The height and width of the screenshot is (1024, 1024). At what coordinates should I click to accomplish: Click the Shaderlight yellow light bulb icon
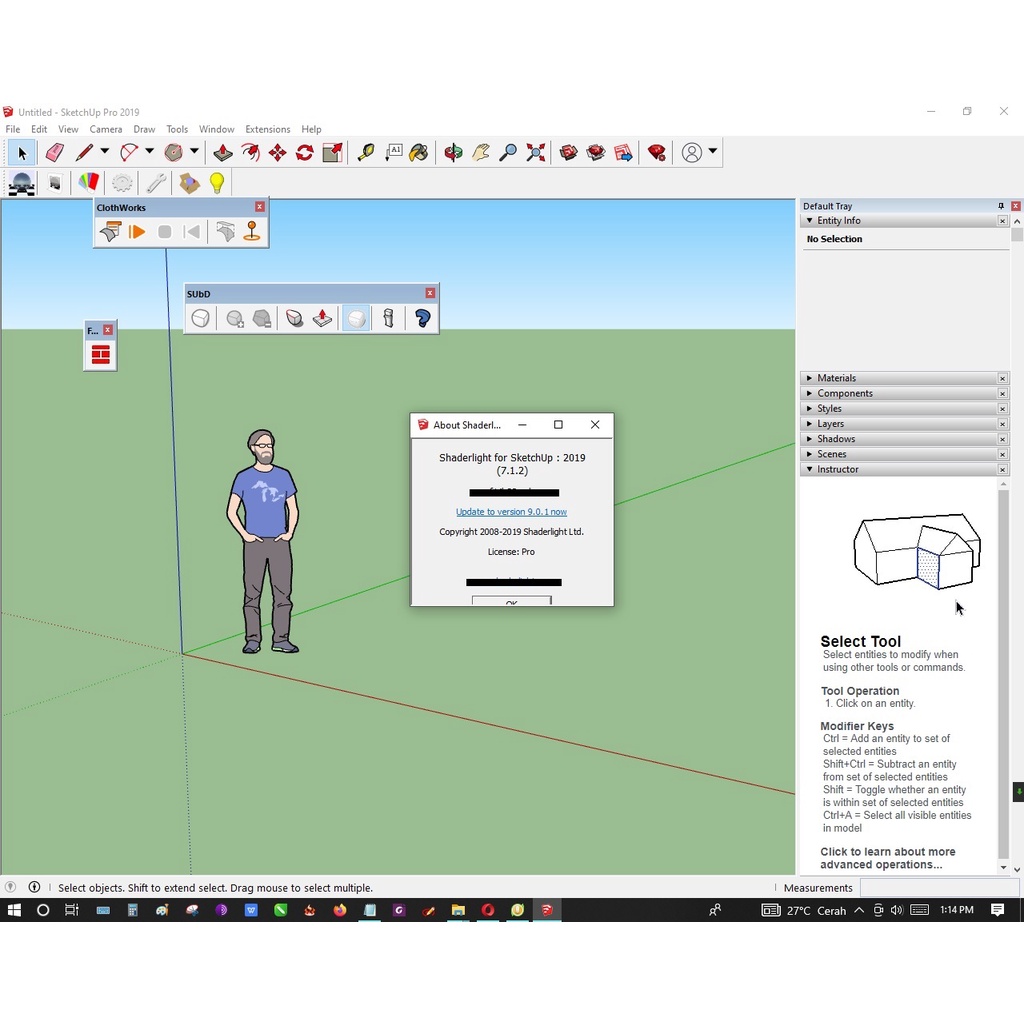click(x=217, y=183)
